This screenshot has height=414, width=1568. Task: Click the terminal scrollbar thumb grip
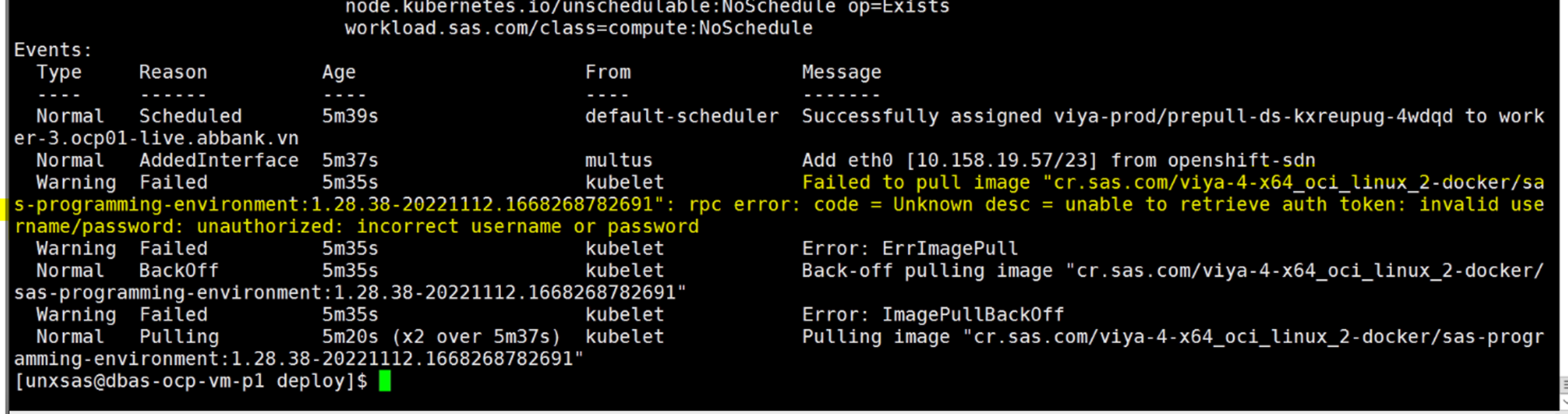click(1563, 385)
